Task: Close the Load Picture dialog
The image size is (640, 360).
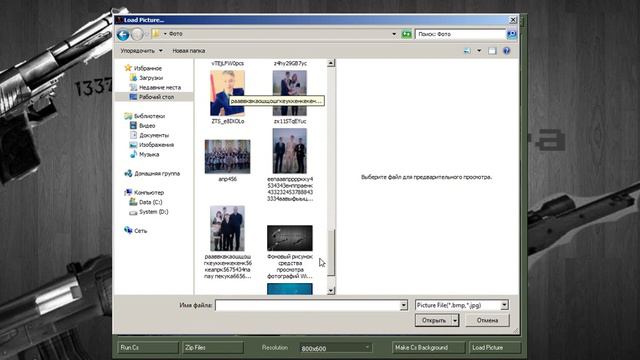Action: coord(513,20)
